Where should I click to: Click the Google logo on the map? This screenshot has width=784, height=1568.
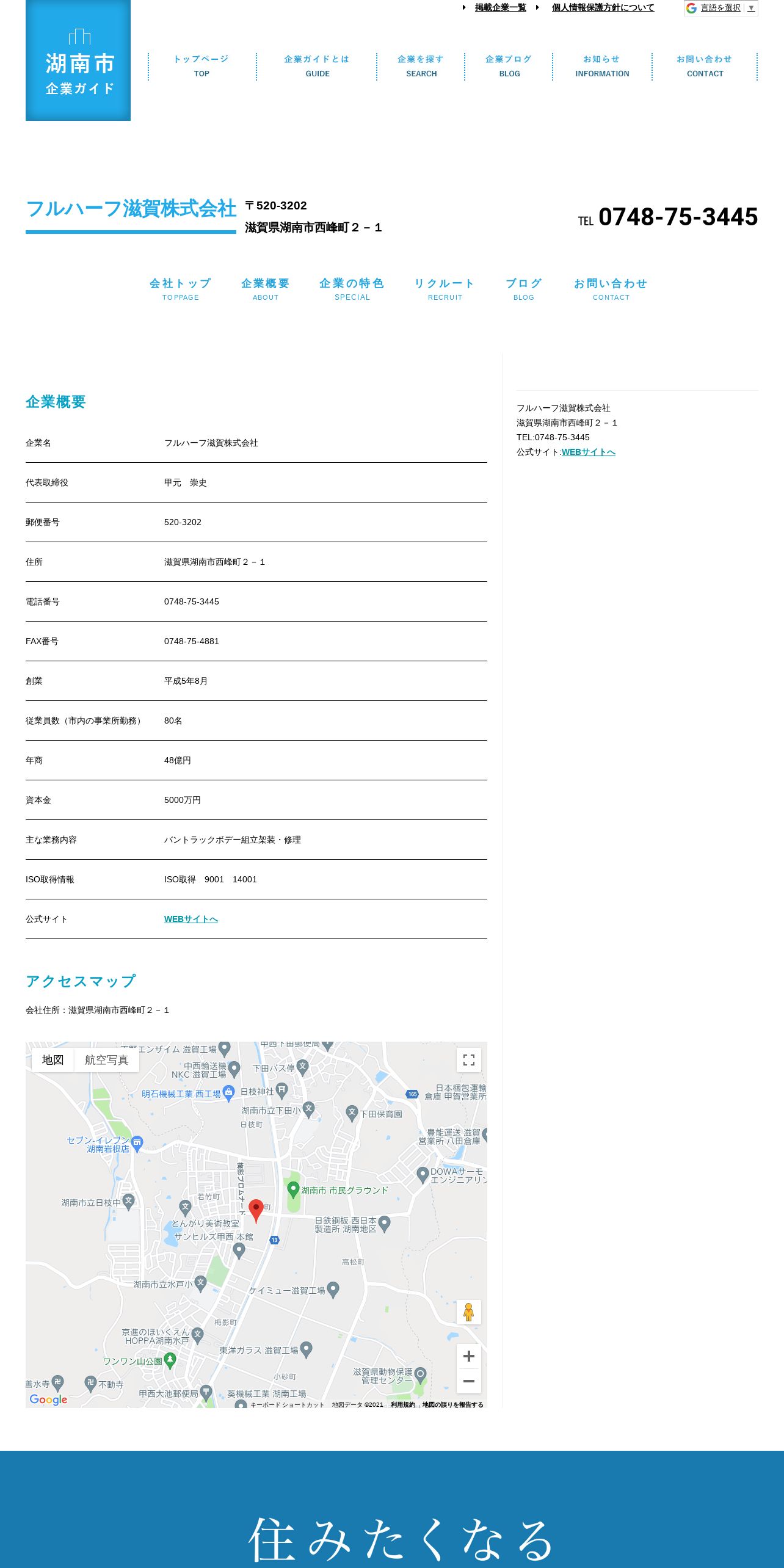point(48,1399)
